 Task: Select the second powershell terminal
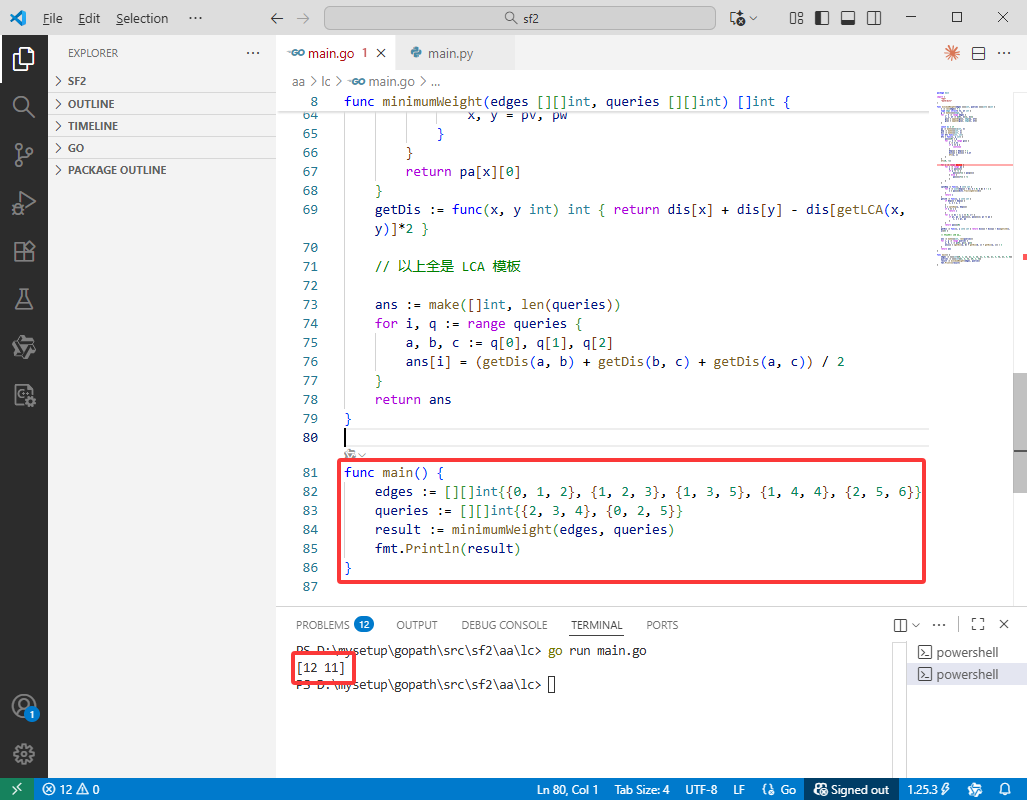point(967,674)
